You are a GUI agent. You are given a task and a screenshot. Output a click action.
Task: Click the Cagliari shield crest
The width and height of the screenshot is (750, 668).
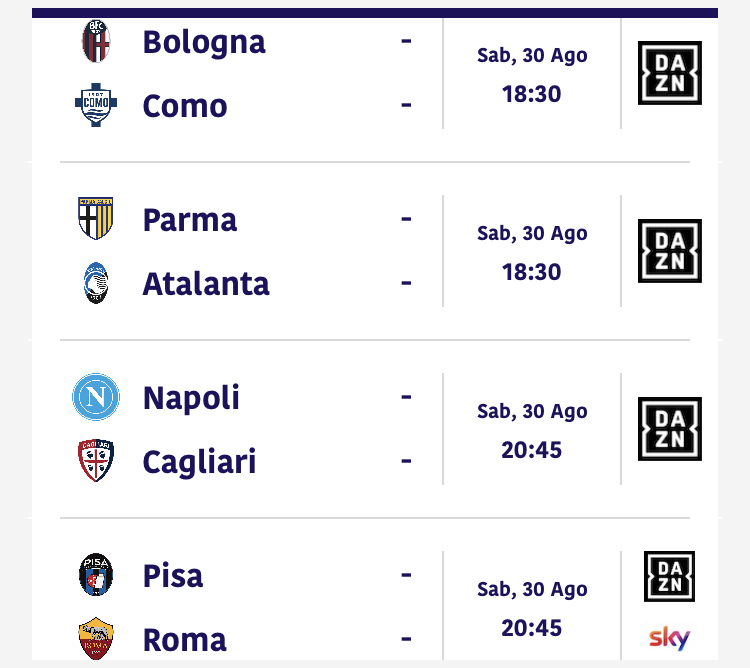coord(96,460)
